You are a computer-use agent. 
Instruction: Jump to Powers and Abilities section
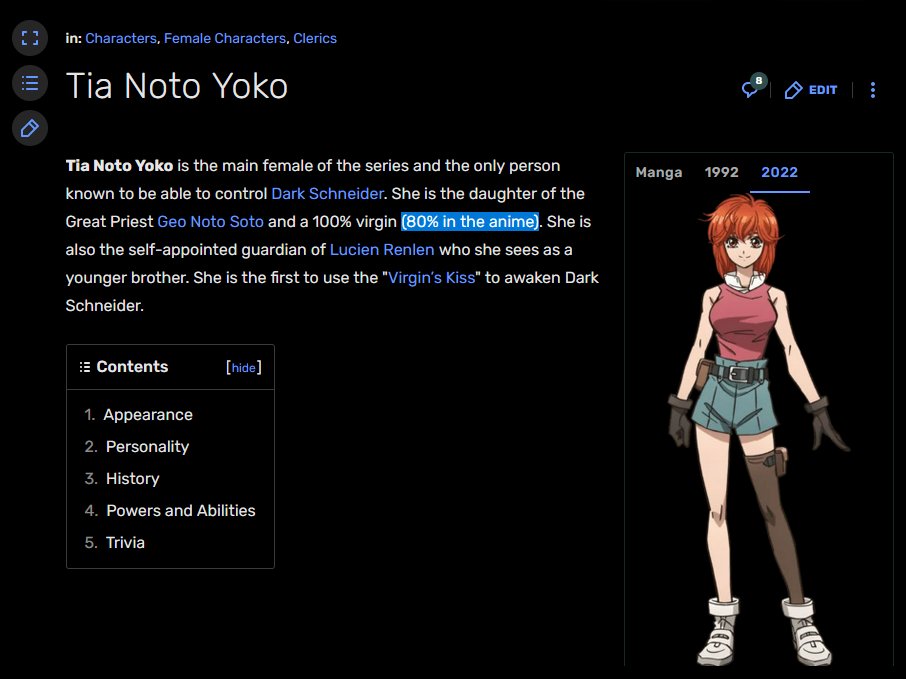181,511
